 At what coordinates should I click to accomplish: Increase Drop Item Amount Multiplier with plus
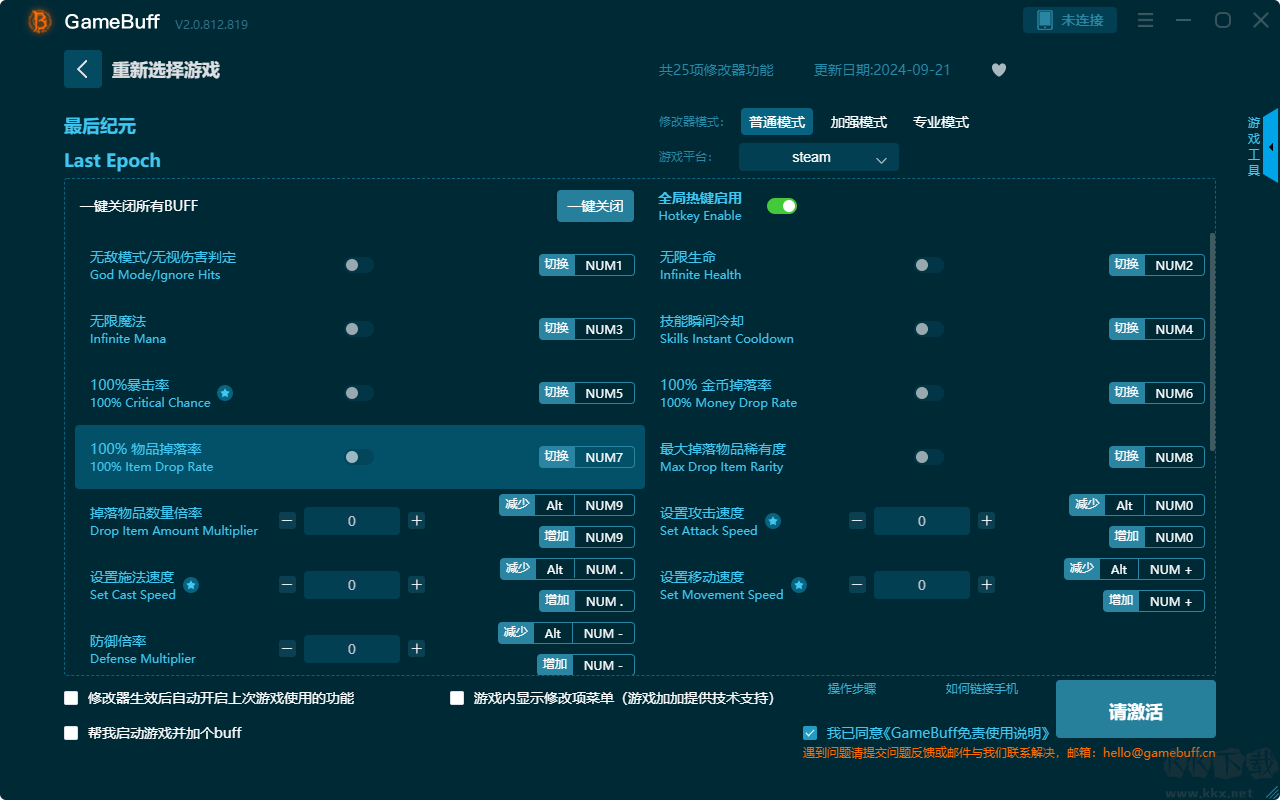click(417, 520)
